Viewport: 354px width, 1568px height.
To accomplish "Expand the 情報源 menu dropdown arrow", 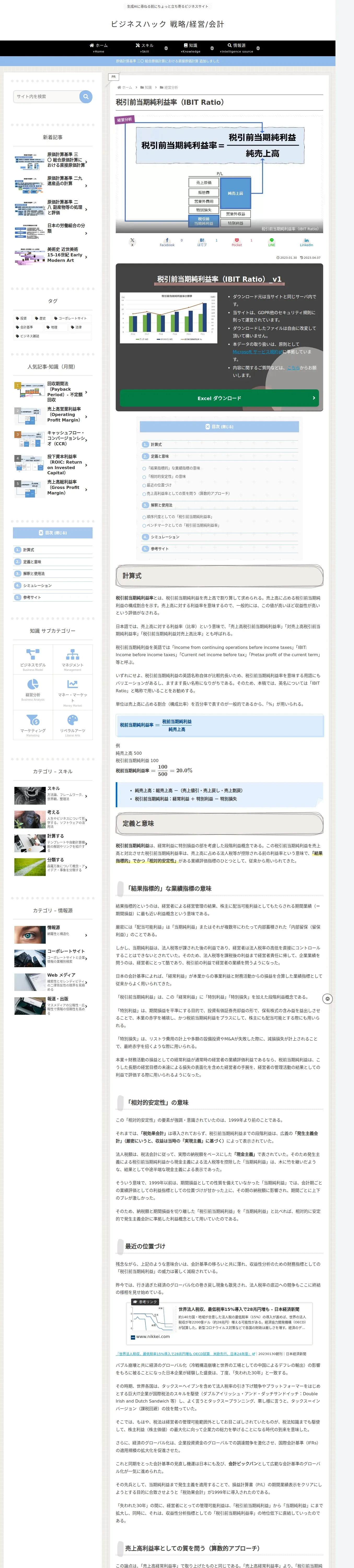I will [x=258, y=48].
